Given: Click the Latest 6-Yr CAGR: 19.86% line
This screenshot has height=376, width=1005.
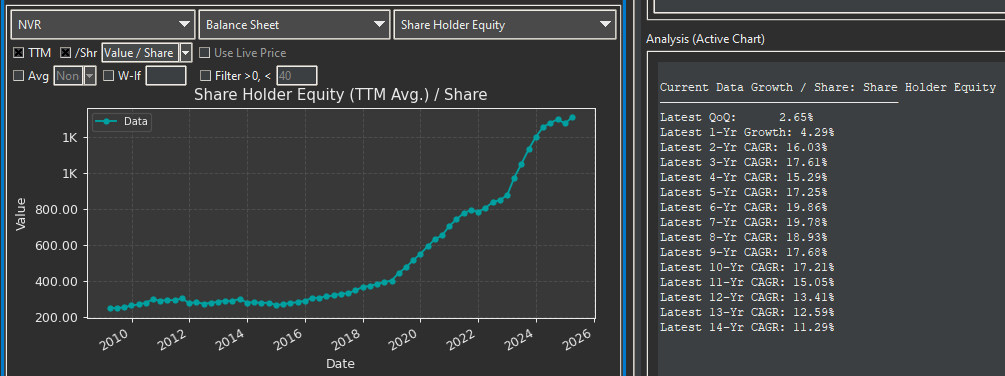Looking at the screenshot, I should pyautogui.click(x=743, y=207).
